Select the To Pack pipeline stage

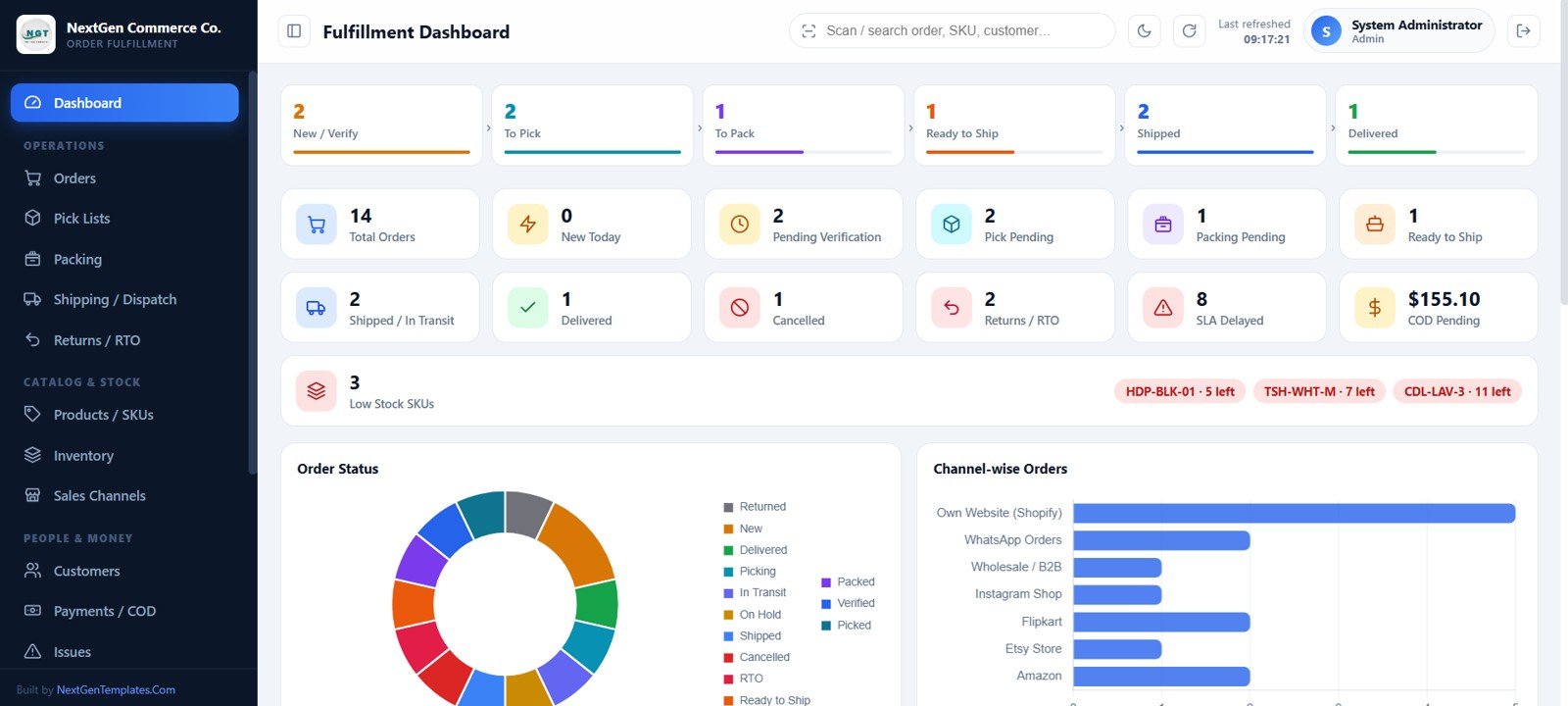coord(804,125)
